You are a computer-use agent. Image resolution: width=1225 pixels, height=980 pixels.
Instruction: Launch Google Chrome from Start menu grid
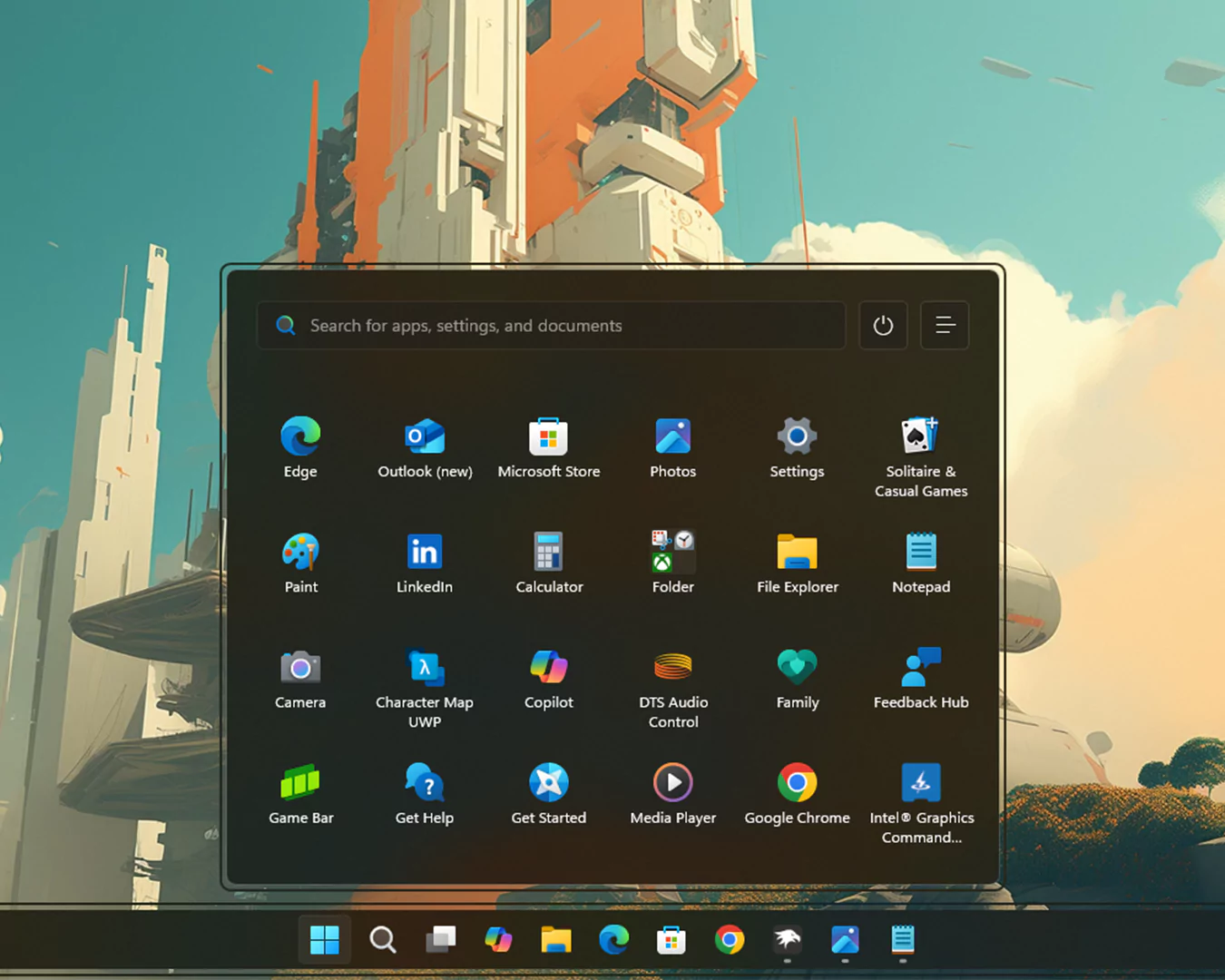(798, 794)
